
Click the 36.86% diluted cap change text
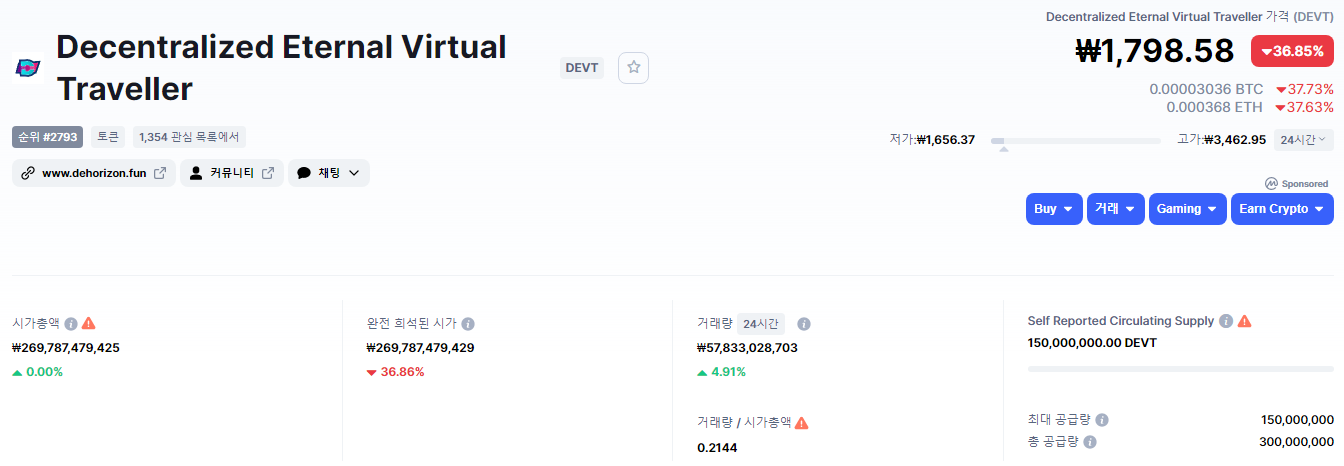395,372
